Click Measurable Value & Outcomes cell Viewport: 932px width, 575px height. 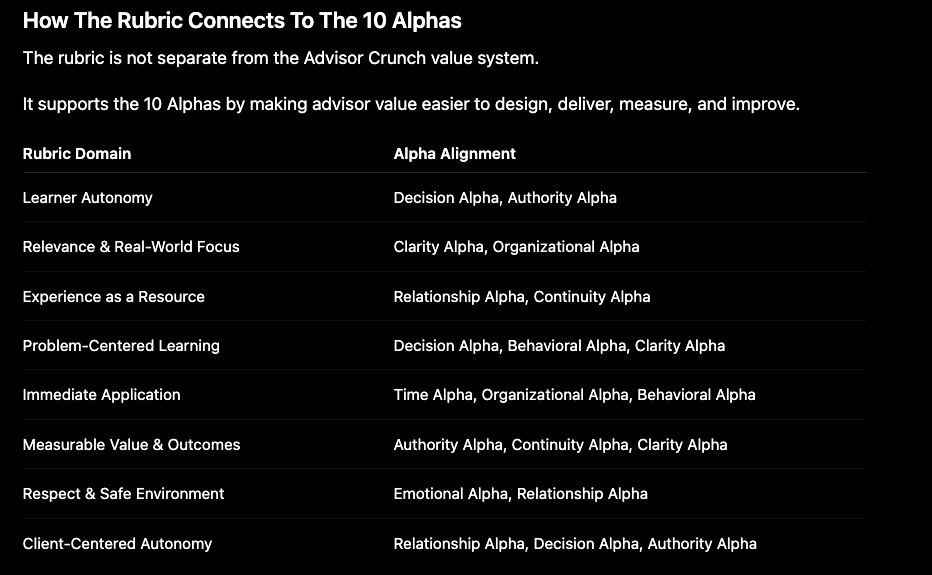click(131, 445)
